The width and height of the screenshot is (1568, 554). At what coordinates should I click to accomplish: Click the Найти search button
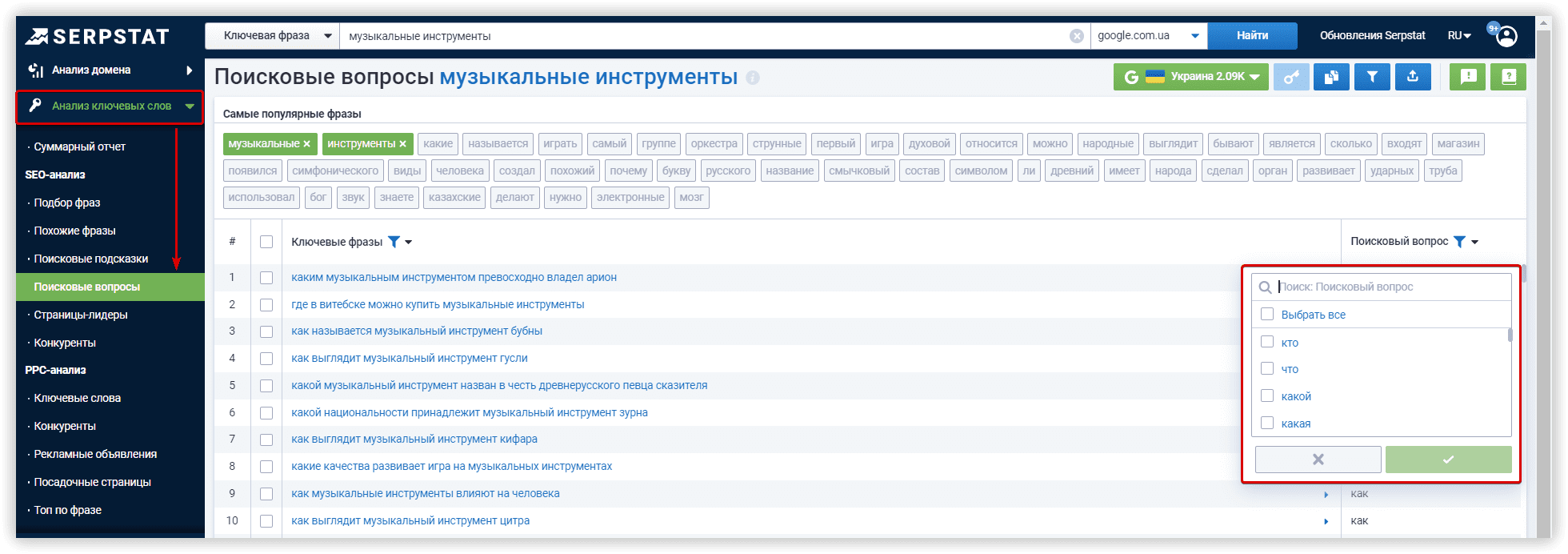pyautogui.click(x=1253, y=36)
